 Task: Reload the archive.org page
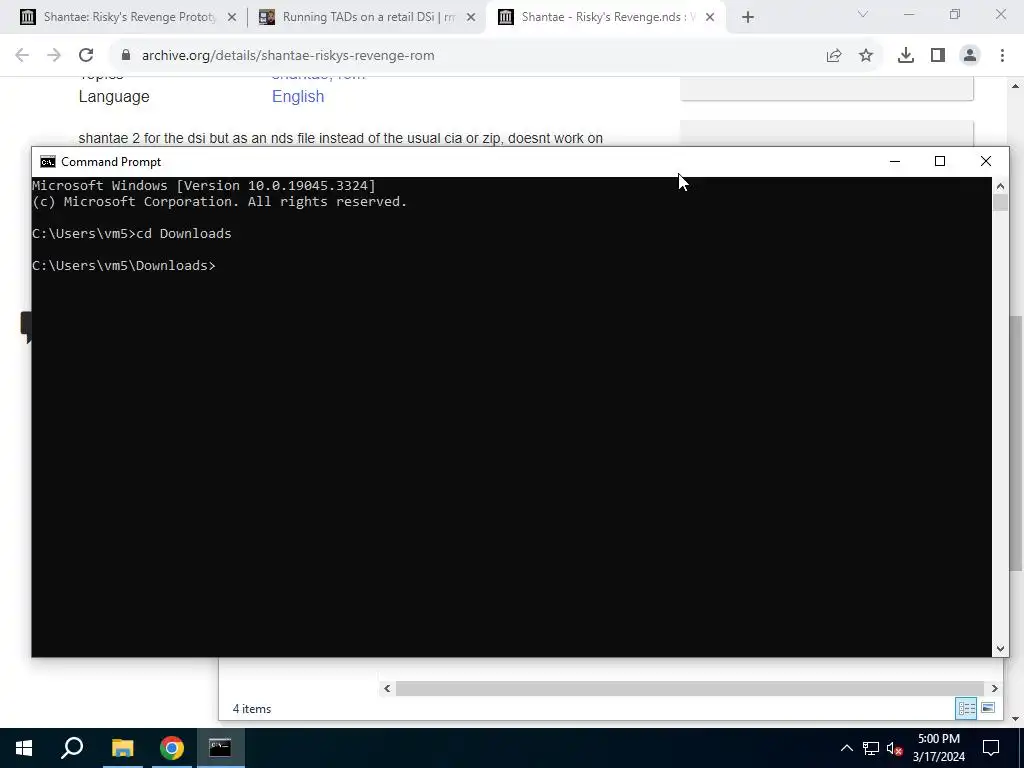click(x=86, y=56)
